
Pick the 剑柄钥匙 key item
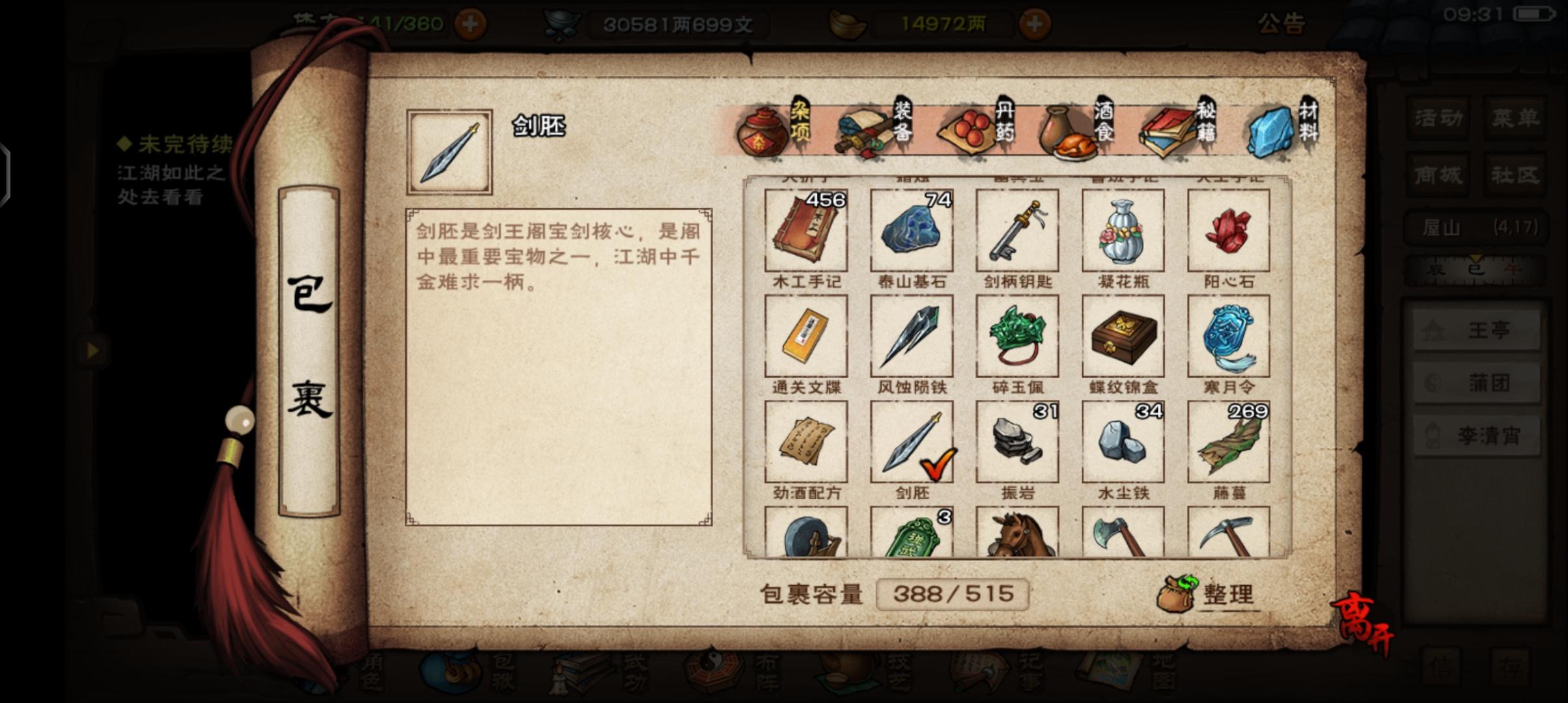1017,230
